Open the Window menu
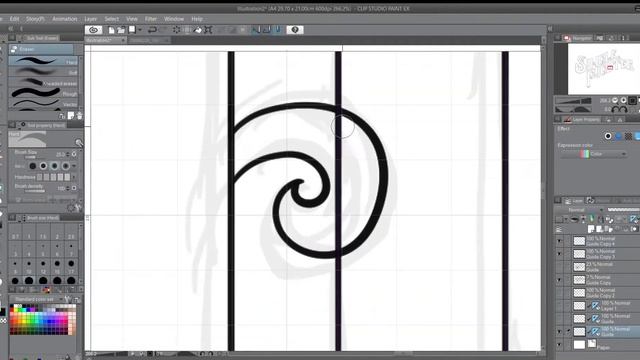 pos(174,19)
